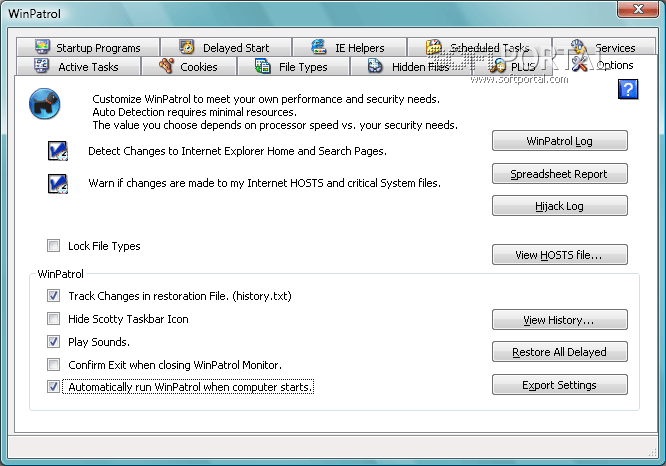
Task: Click the Services tab icon
Action: tap(578, 46)
